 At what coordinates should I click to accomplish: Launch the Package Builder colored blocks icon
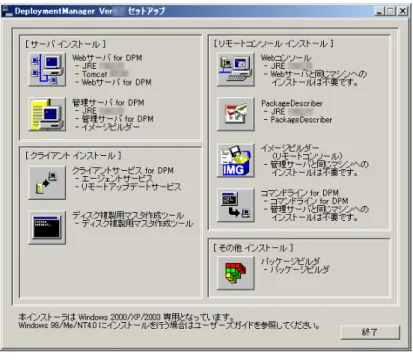click(236, 273)
